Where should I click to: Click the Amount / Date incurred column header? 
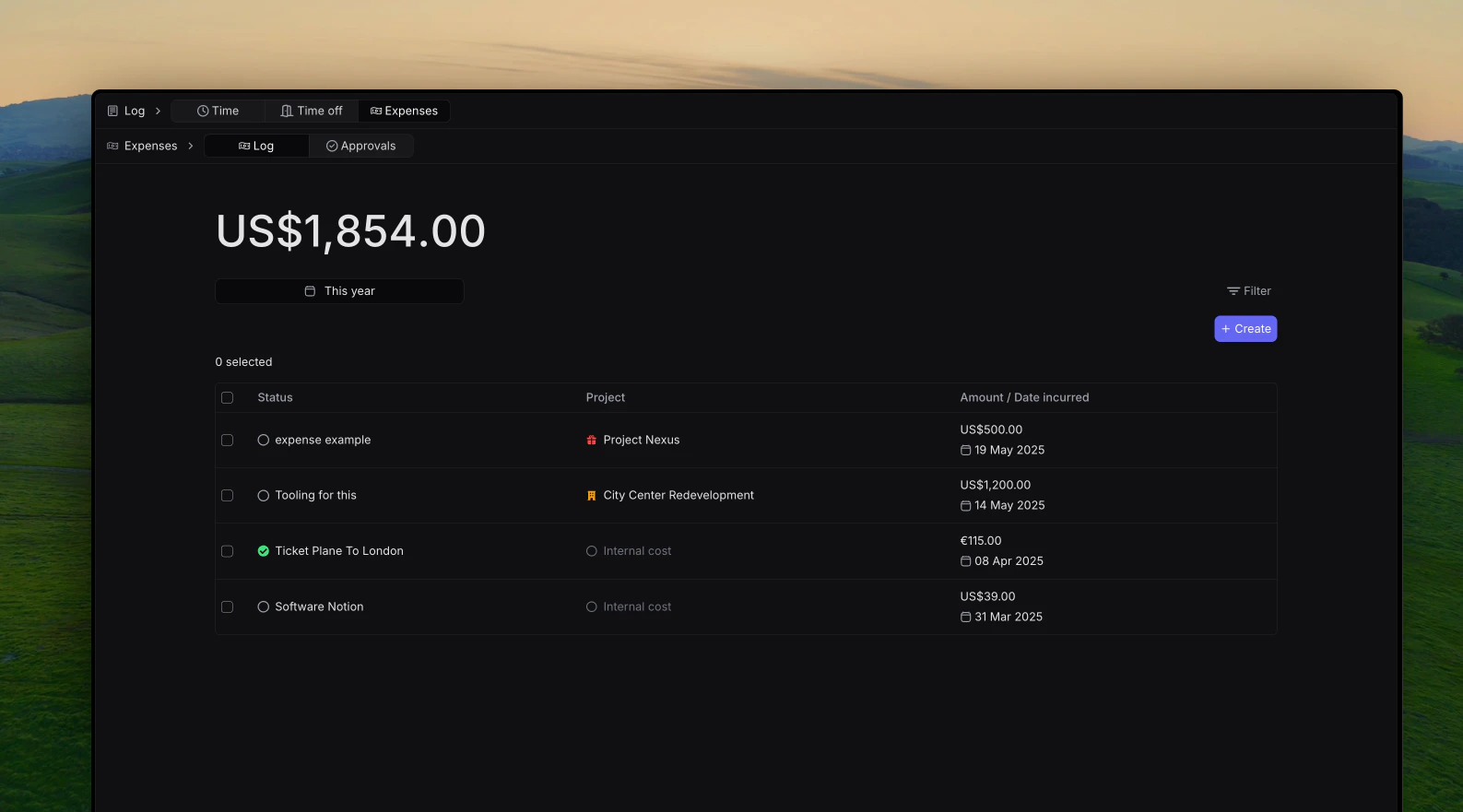pyautogui.click(x=1024, y=398)
